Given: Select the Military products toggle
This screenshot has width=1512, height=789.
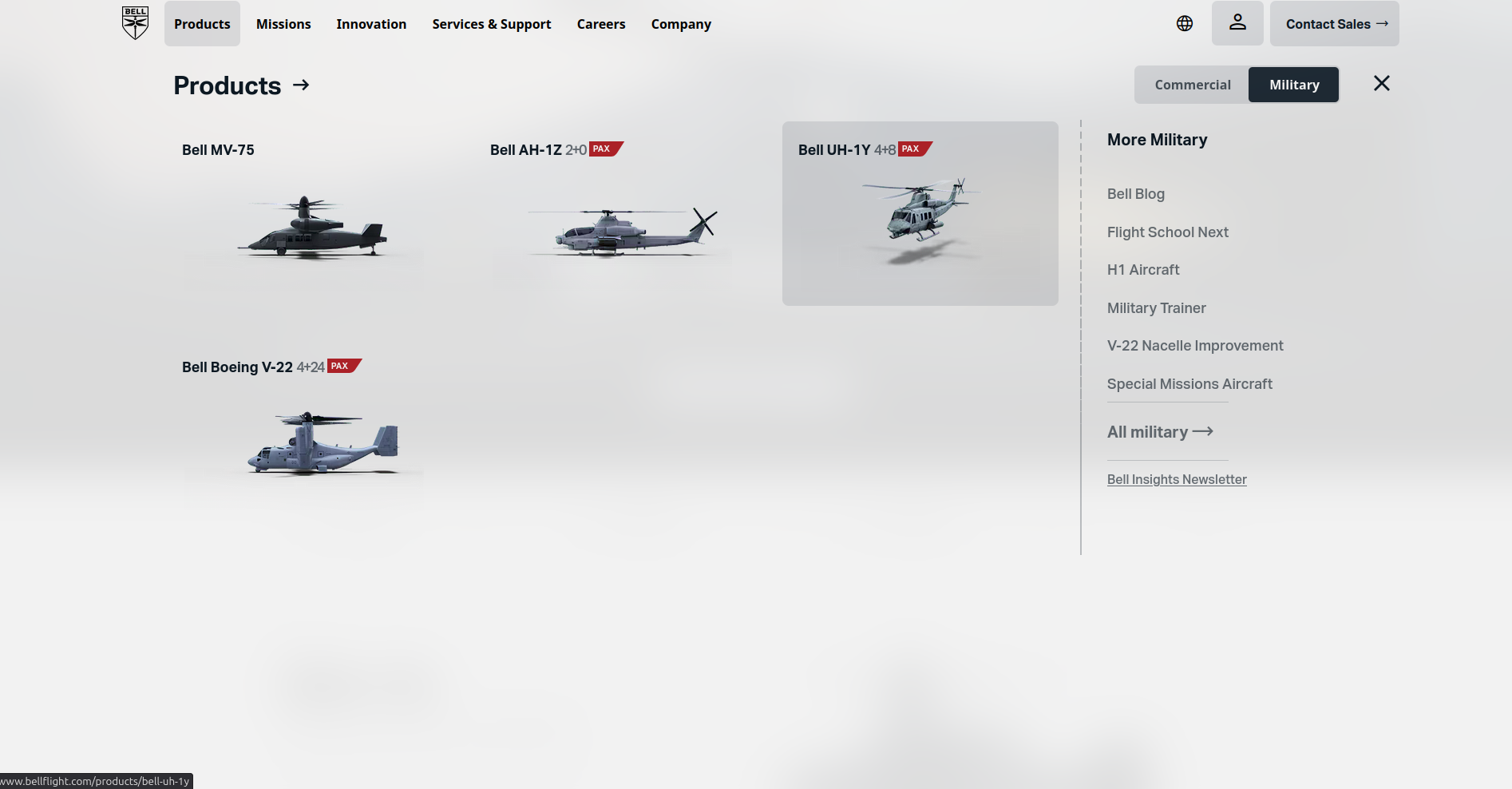Looking at the screenshot, I should (1294, 85).
